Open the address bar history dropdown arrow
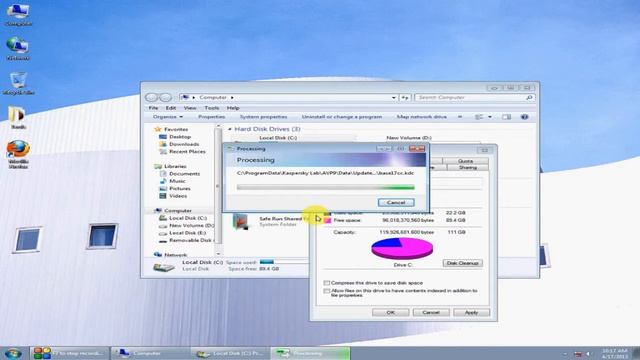Viewport: 640px width, 360px height. click(393, 98)
